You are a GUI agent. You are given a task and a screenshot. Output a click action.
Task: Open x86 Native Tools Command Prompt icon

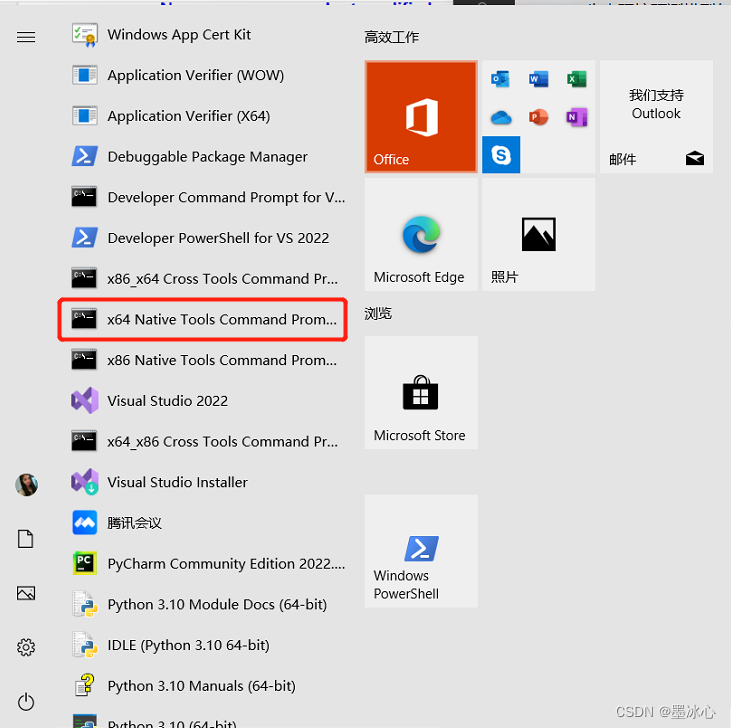84,360
